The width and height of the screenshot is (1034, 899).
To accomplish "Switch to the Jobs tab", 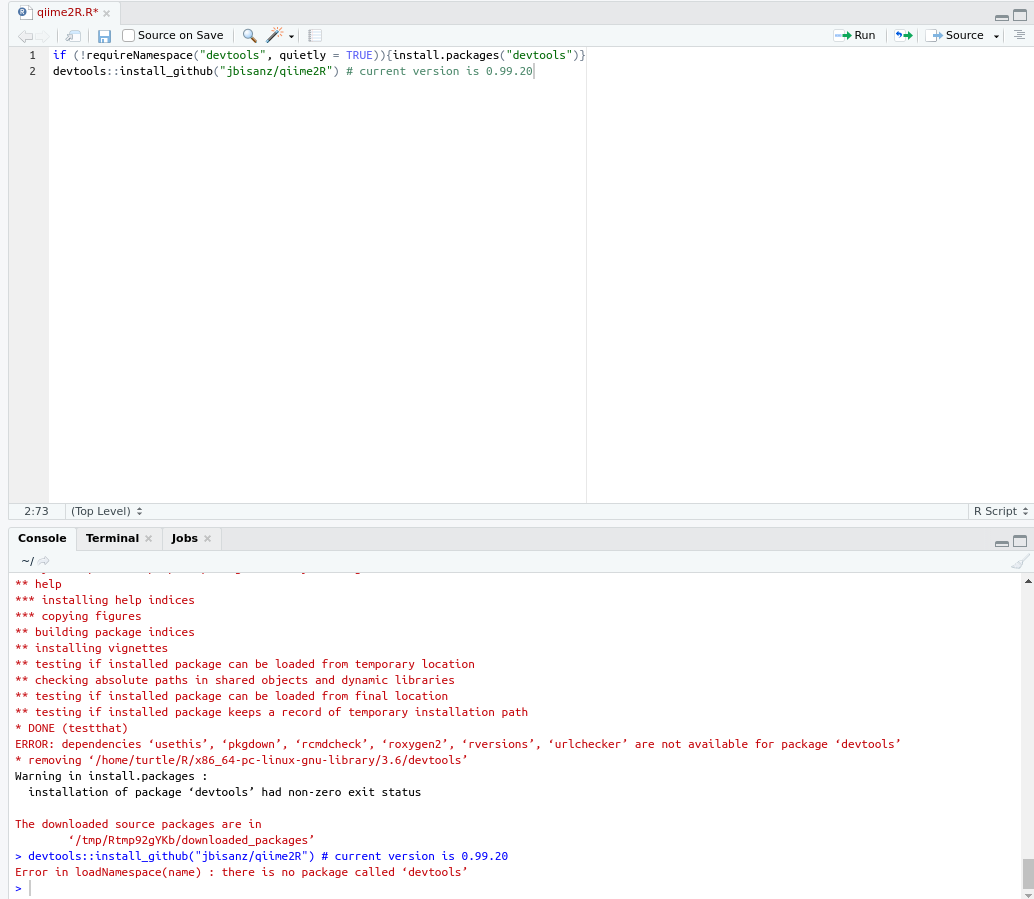I will click(x=184, y=538).
